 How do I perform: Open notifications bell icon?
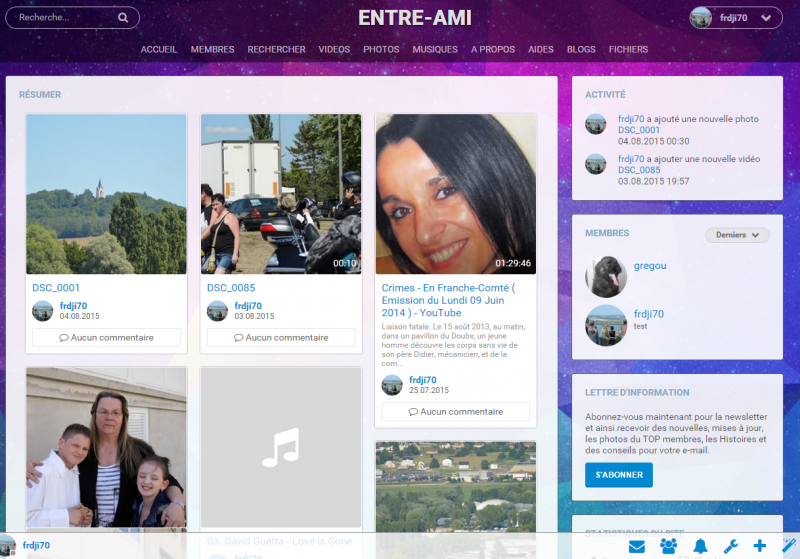(700, 546)
